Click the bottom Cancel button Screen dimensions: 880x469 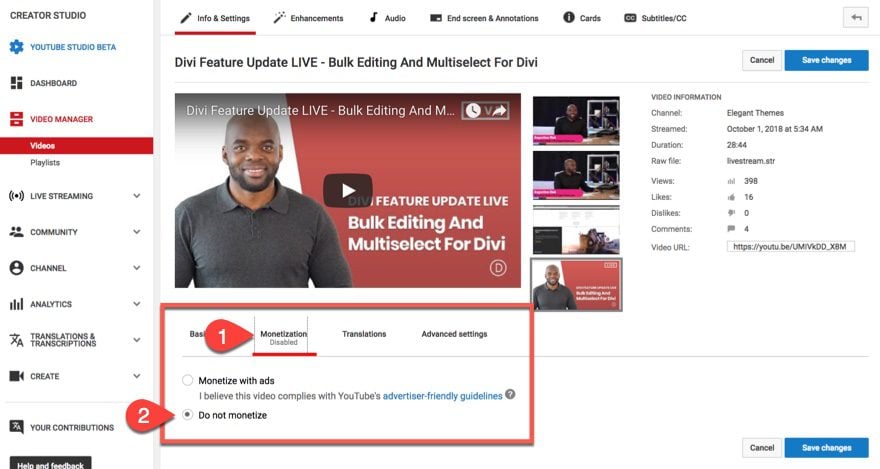(x=762, y=448)
